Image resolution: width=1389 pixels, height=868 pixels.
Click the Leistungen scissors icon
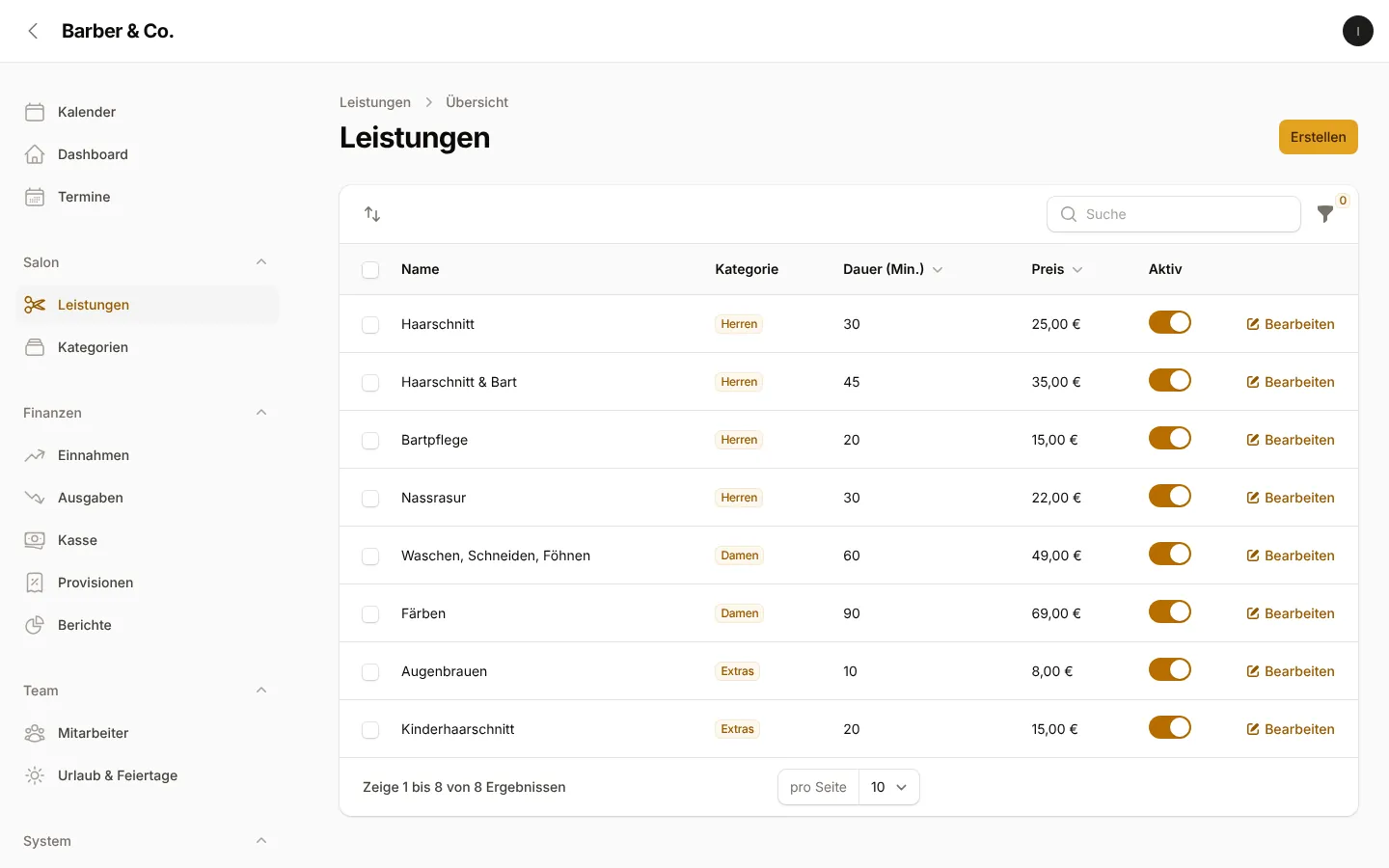[x=35, y=305]
